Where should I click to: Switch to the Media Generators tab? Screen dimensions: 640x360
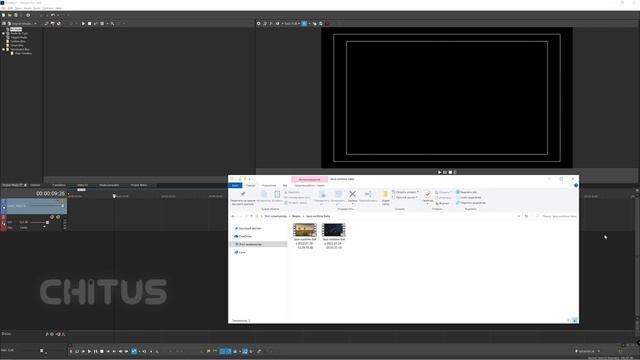(109, 185)
